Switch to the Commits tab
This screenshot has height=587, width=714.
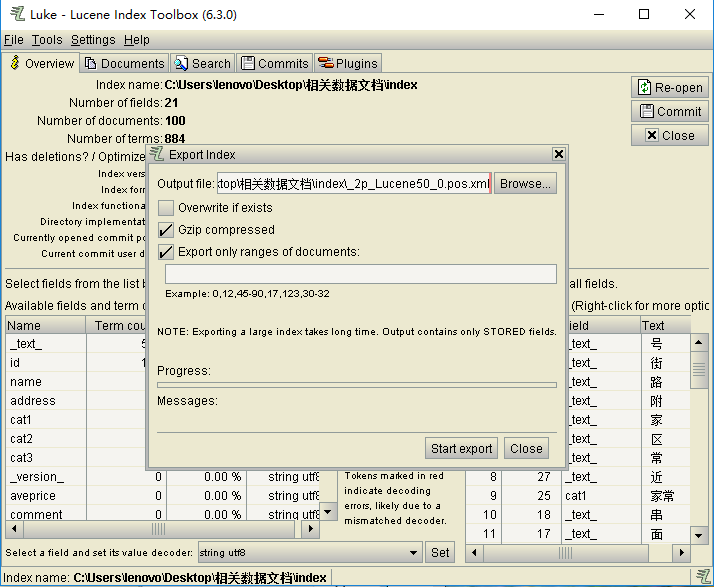point(274,63)
